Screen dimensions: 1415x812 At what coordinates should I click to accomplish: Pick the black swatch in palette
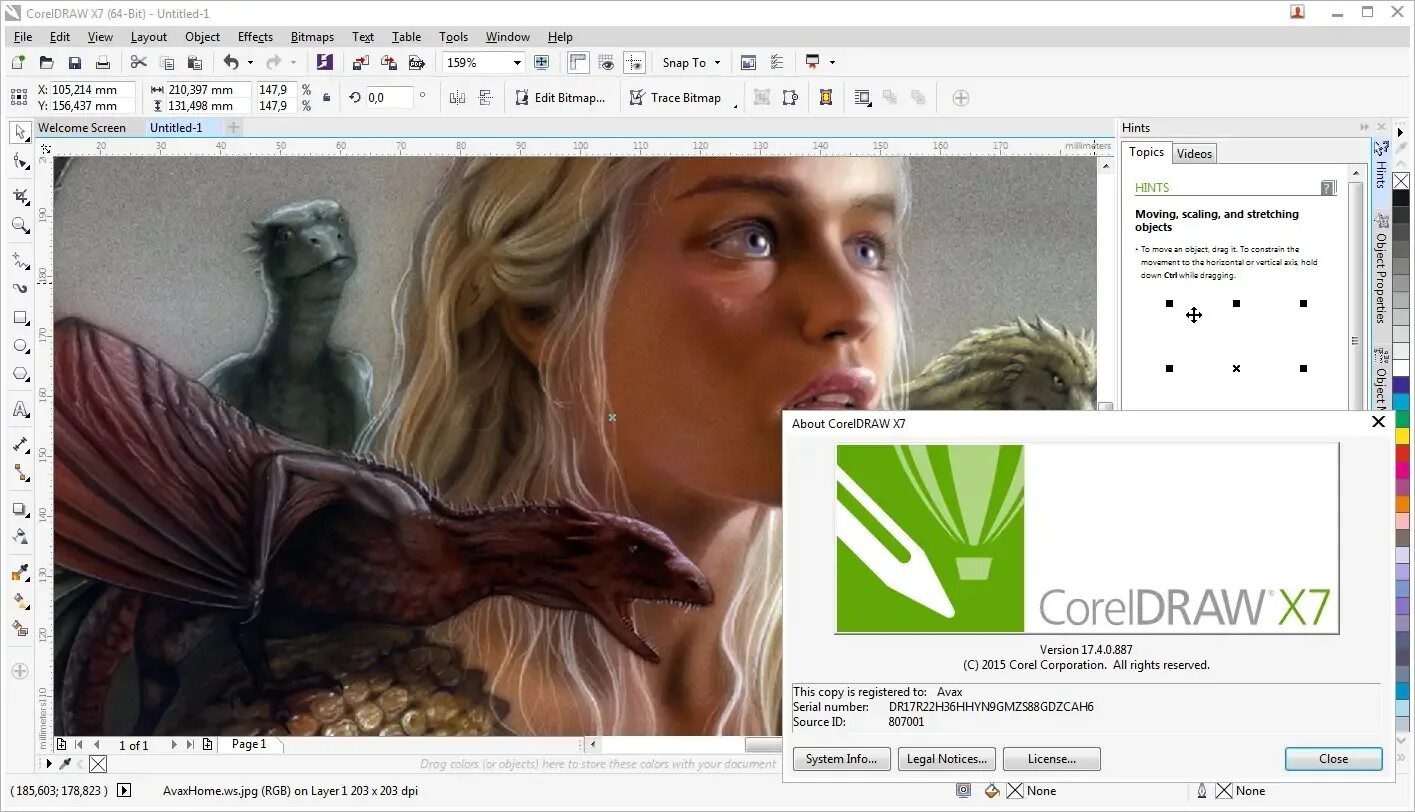[1401, 199]
